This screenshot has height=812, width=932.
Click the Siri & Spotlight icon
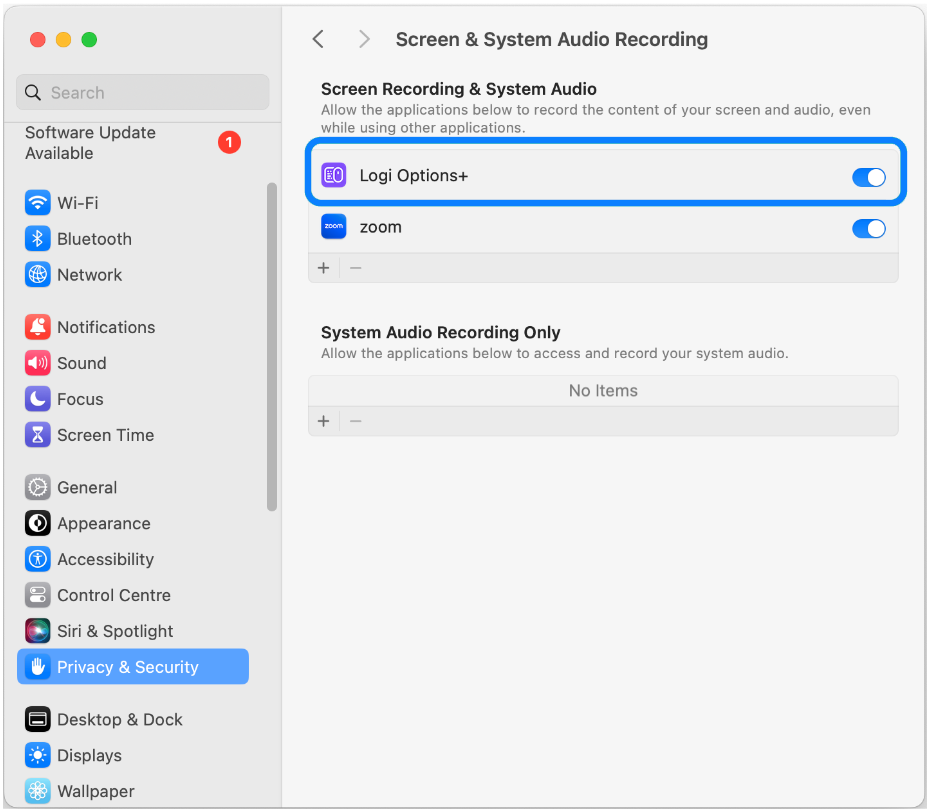(x=38, y=631)
